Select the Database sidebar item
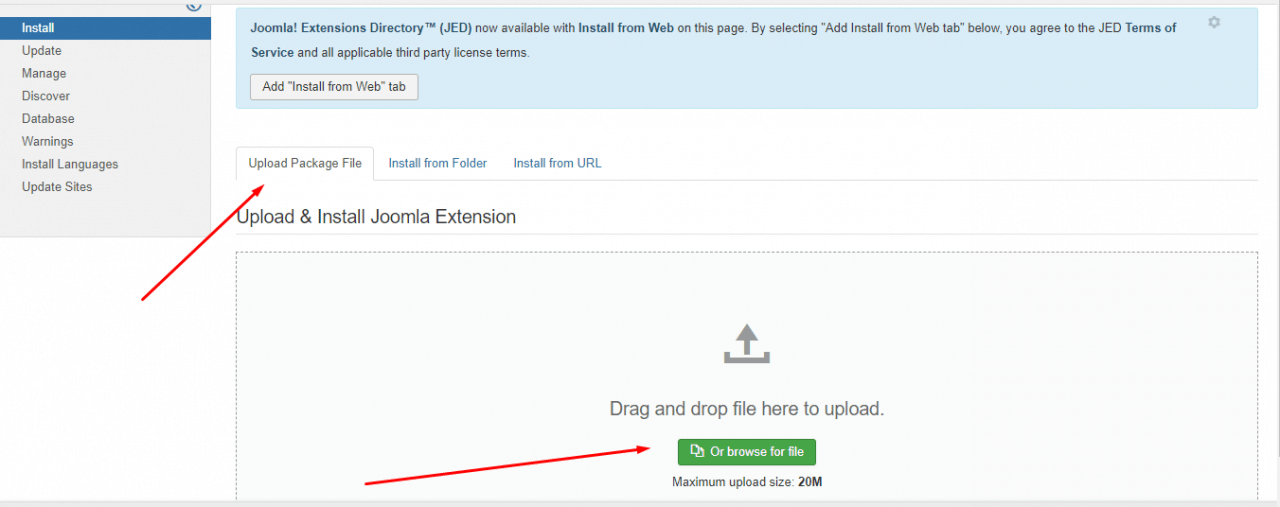 (48, 119)
